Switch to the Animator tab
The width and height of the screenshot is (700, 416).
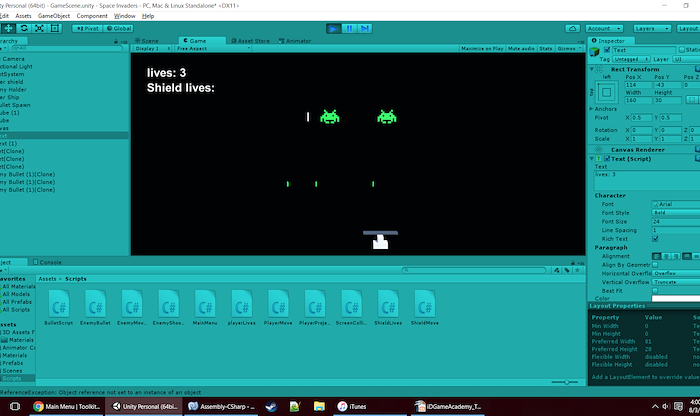(295, 41)
